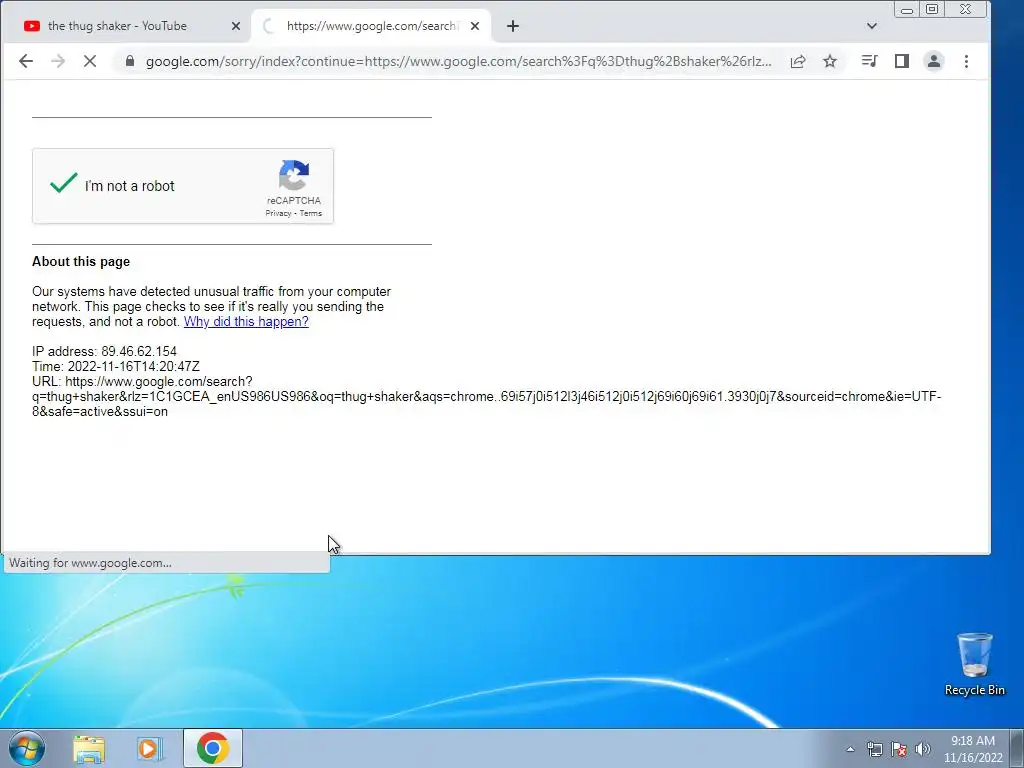Show hidden tray icons arrow
1024x768 pixels.
click(x=850, y=749)
